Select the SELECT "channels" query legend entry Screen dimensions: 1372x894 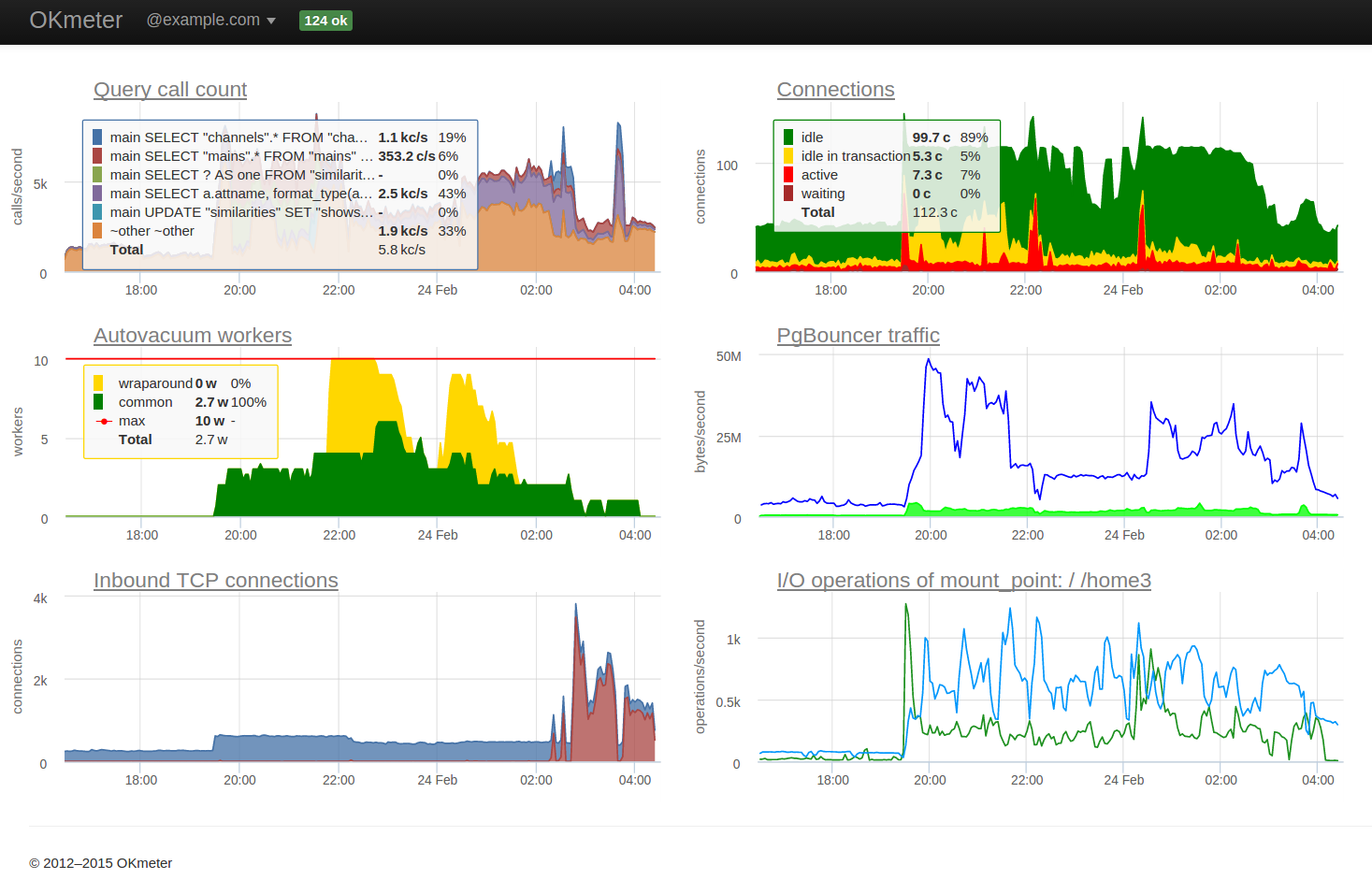click(238, 137)
